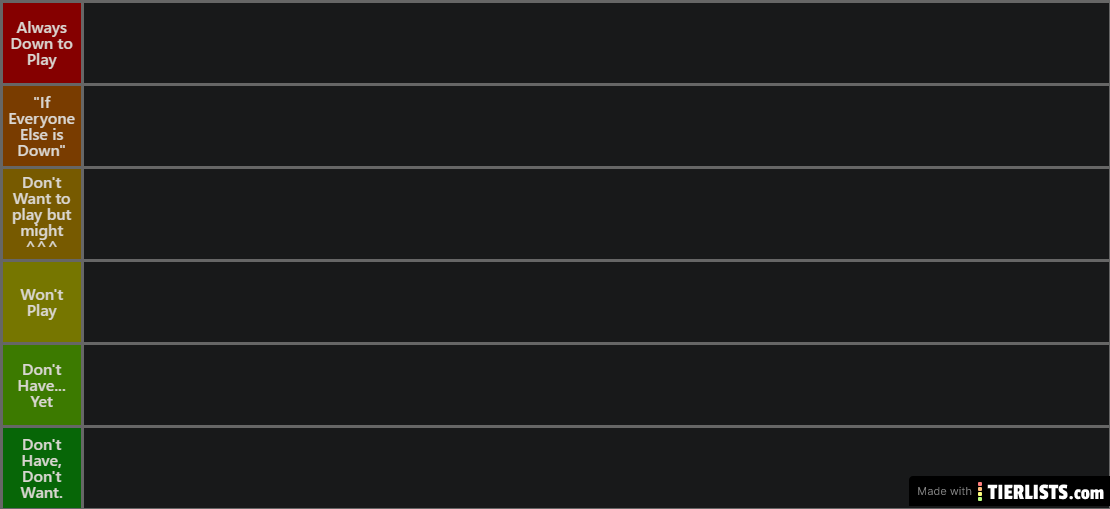Select the "Don't Have... Yet" tier label
Image resolution: width=1110 pixels, height=509 pixels.
[42, 385]
